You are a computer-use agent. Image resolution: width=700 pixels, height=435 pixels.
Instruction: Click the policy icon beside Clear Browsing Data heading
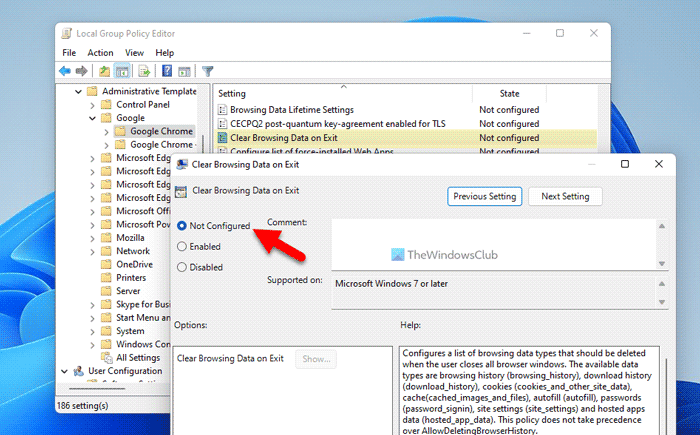(181, 191)
